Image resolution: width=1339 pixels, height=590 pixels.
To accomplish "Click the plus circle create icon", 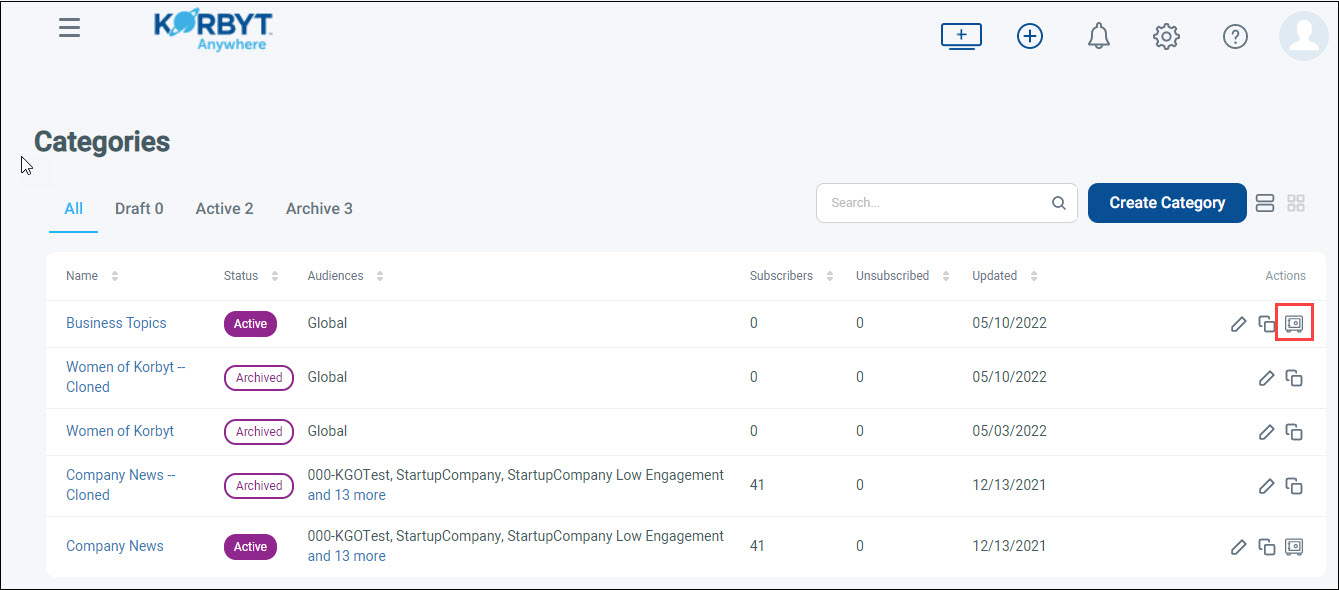I will click(1029, 37).
